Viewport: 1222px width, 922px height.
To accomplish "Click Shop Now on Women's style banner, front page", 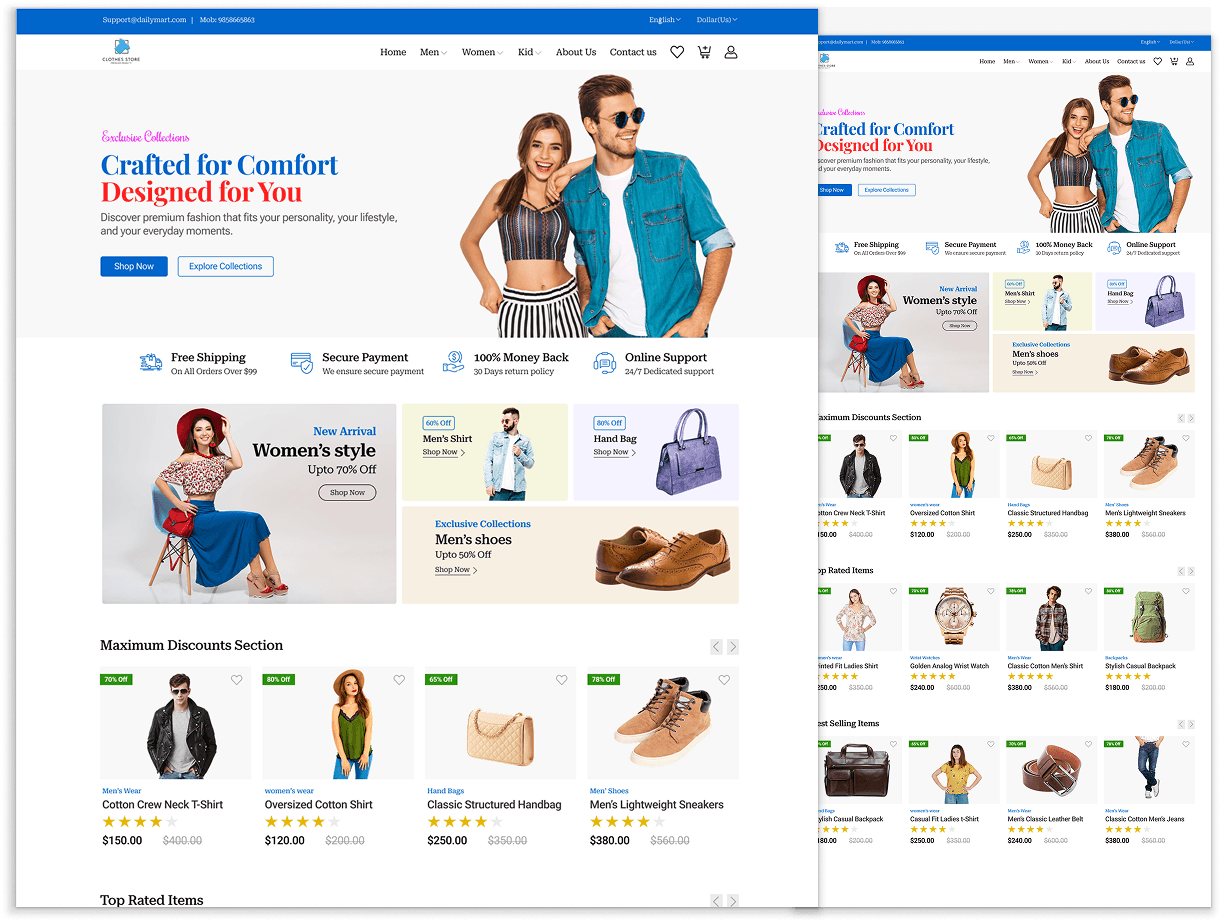I will point(347,492).
